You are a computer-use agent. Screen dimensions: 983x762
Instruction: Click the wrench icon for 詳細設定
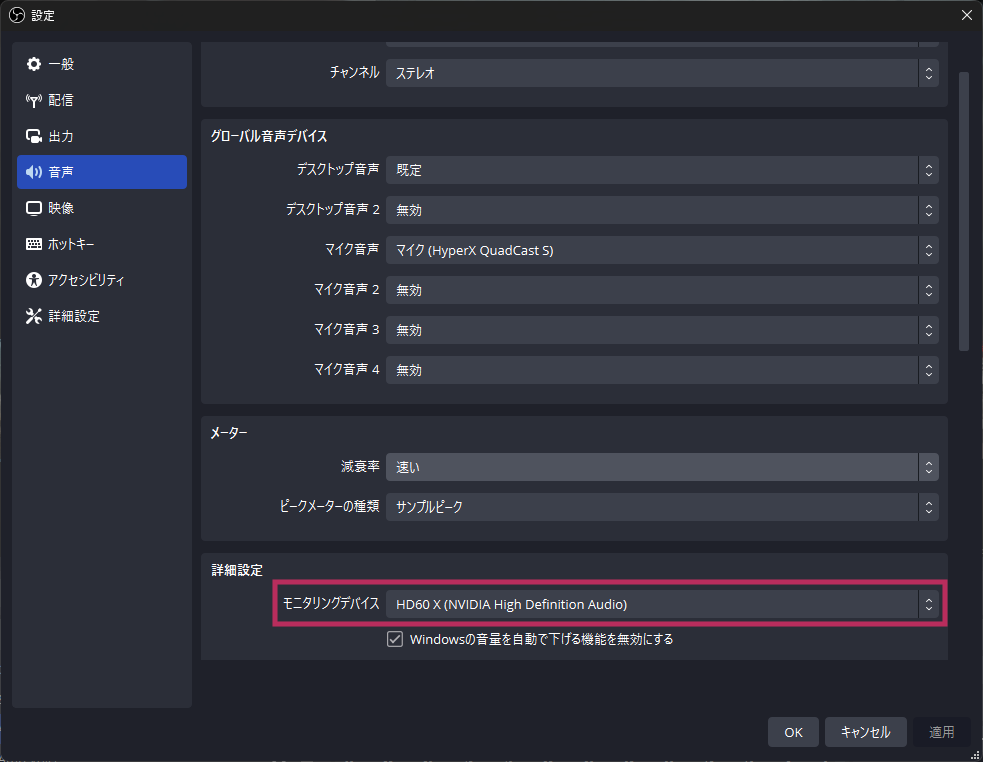click(34, 316)
